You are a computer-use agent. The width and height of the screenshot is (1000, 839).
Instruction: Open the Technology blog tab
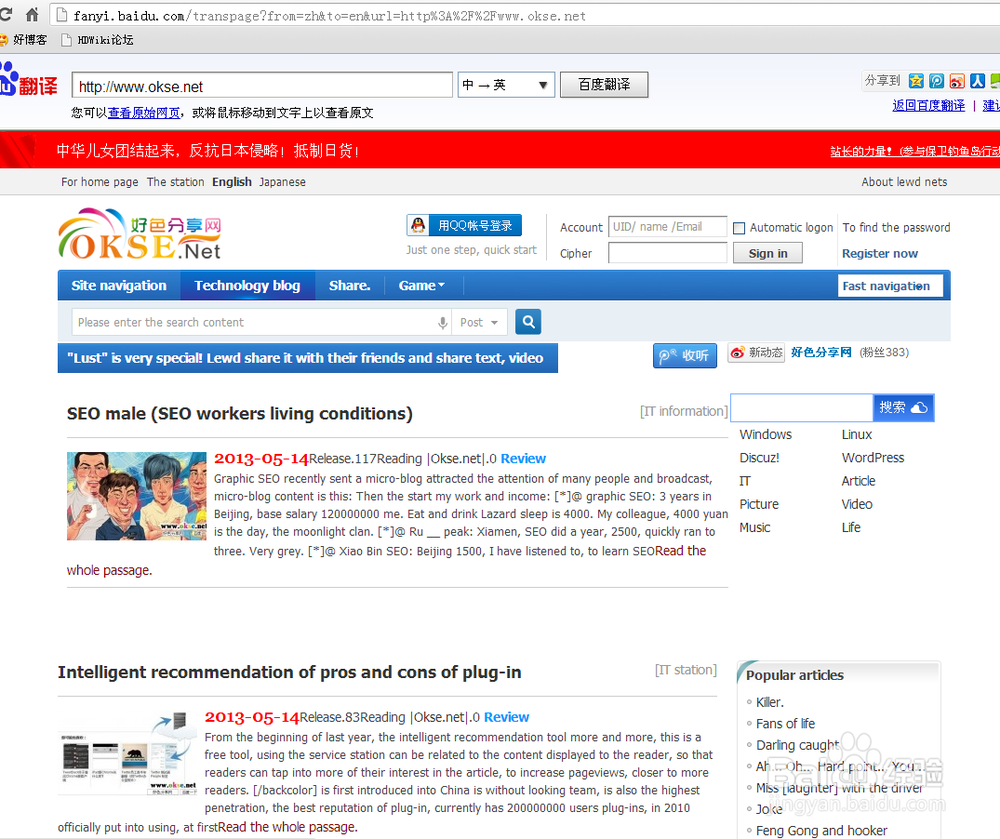[247, 286]
